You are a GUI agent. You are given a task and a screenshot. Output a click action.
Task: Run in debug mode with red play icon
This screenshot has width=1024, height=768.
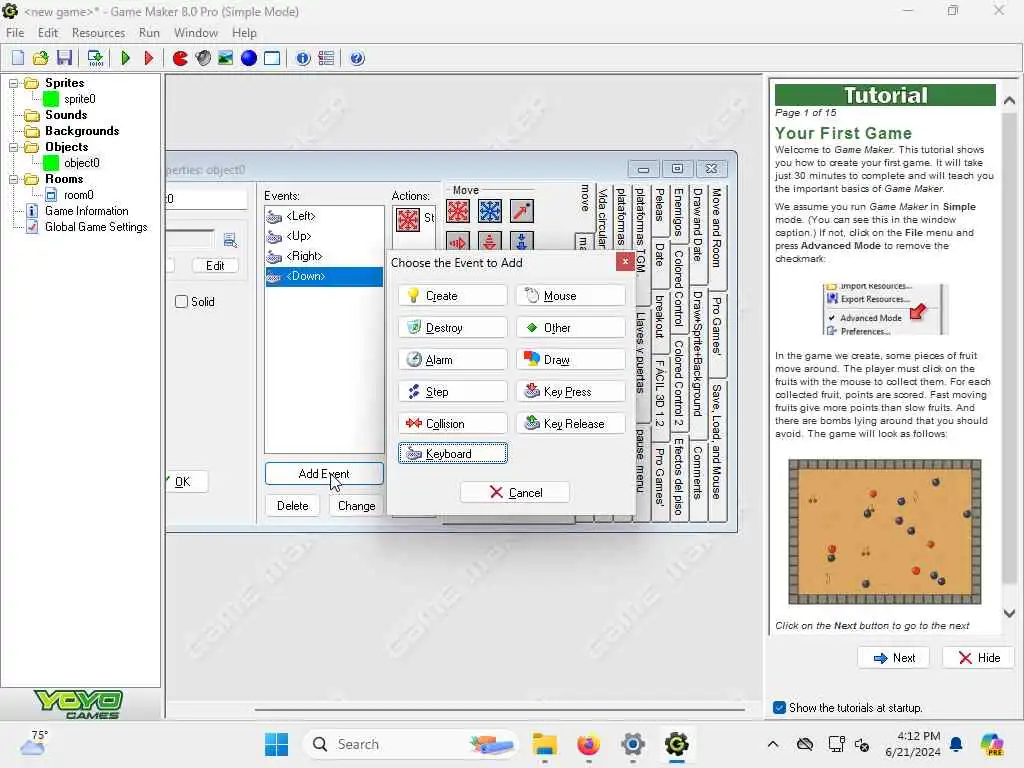(148, 58)
